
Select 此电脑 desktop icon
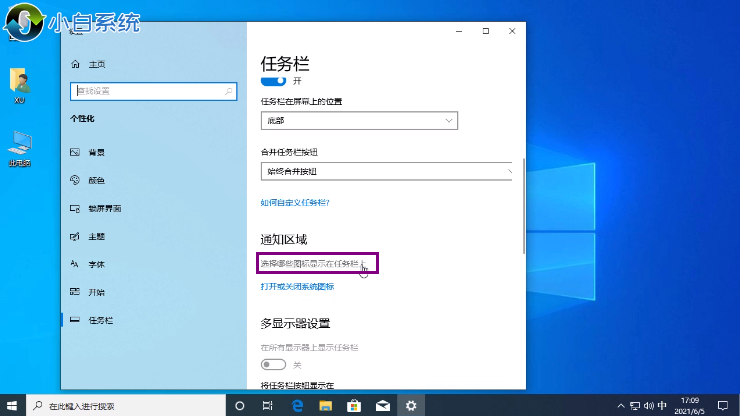tap(19, 149)
